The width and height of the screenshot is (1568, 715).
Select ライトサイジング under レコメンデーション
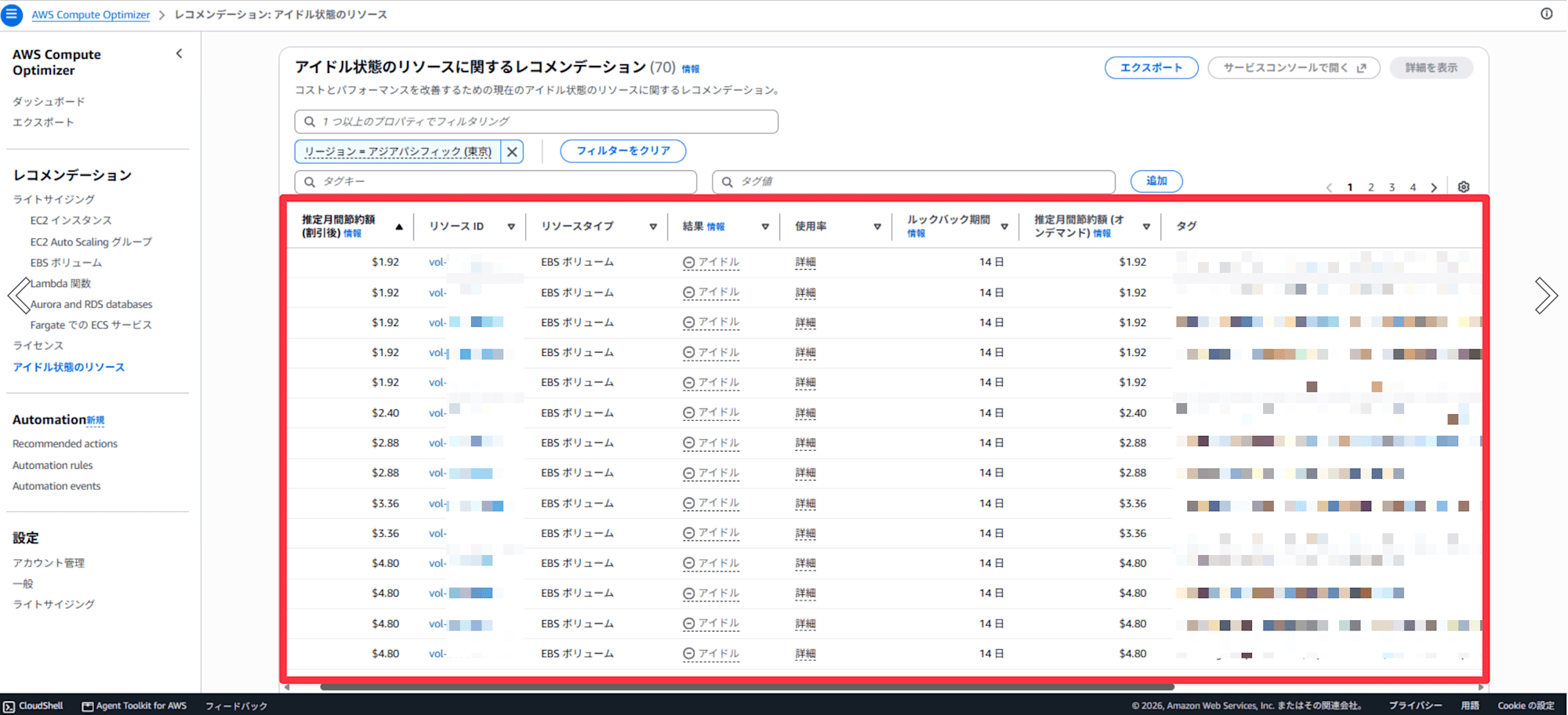point(53,199)
